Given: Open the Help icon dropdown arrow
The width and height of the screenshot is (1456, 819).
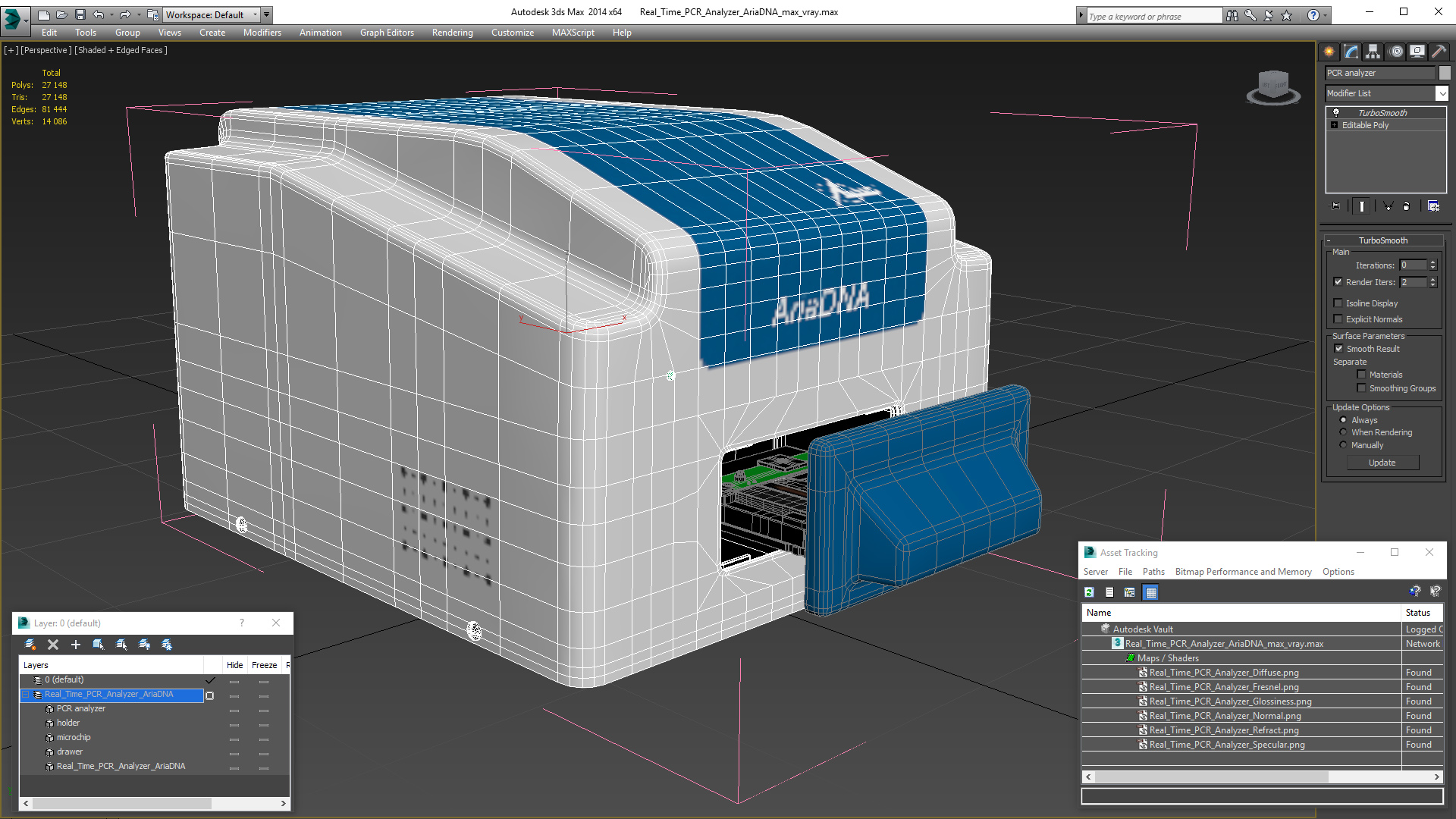Looking at the screenshot, I should [x=1326, y=15].
